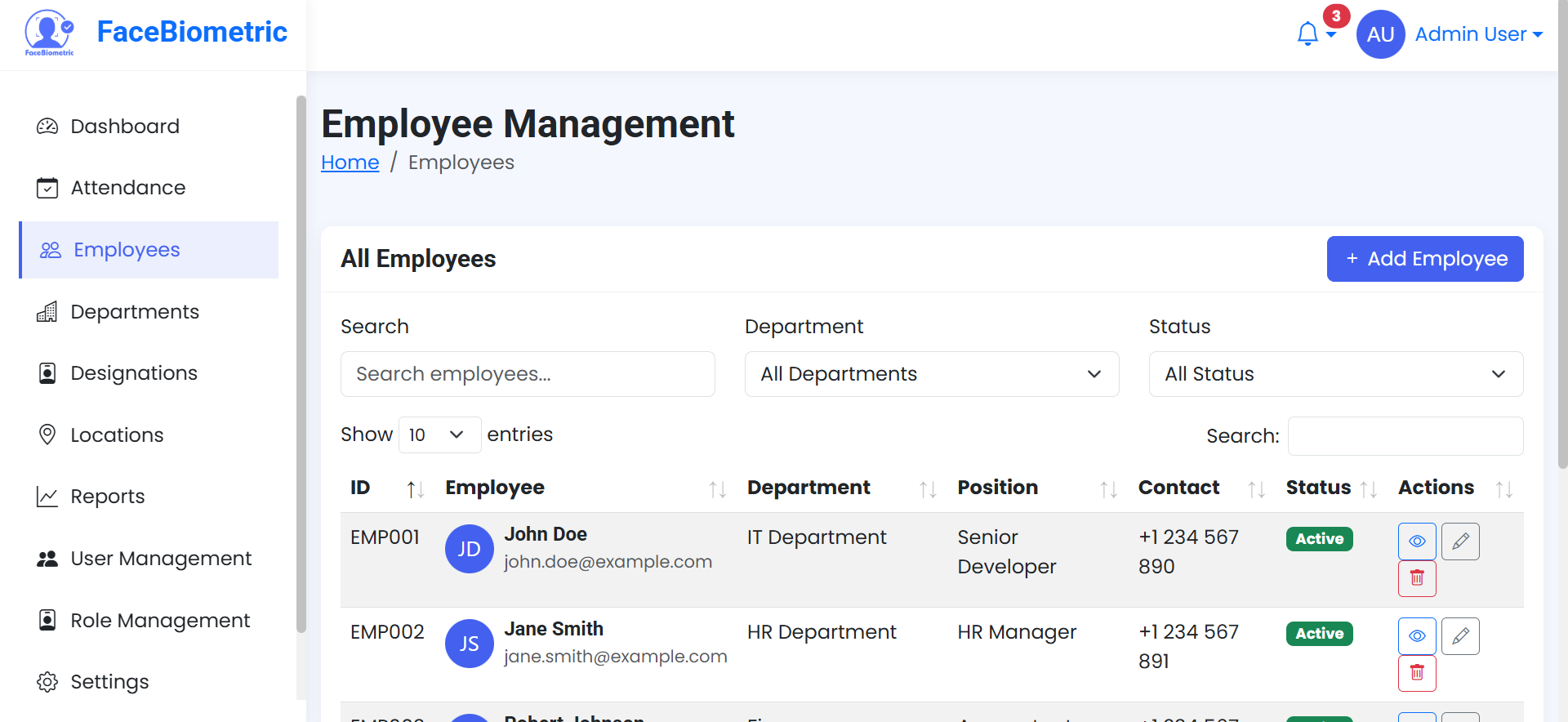
Task: Click the Role Management badge icon
Action: point(47,620)
